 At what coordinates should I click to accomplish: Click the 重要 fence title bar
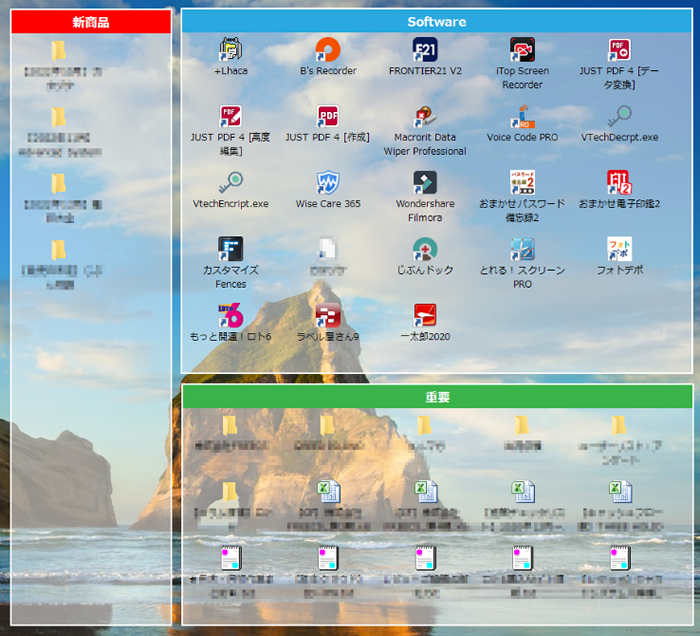(437, 397)
